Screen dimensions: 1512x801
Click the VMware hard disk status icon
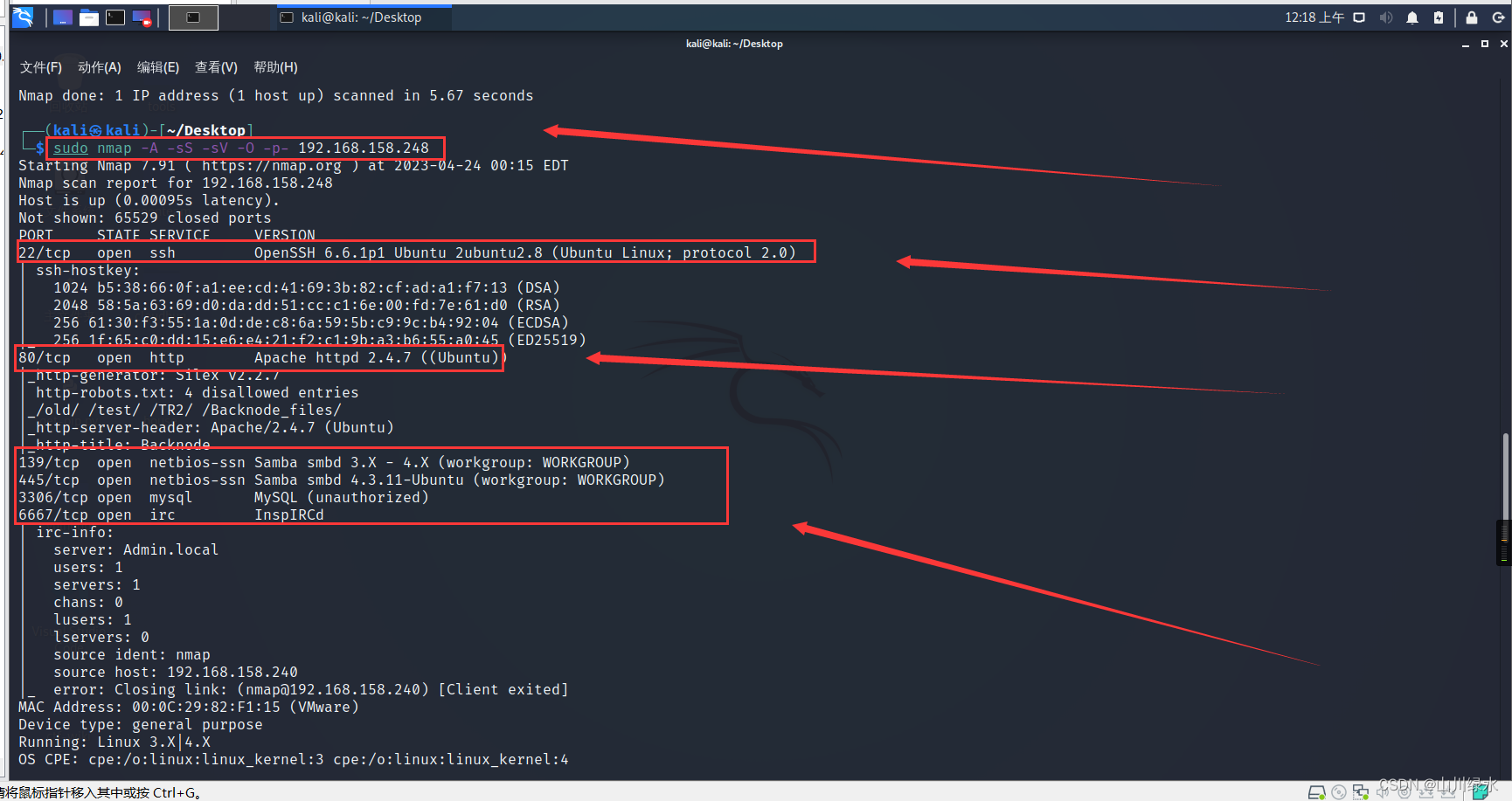click(1317, 792)
